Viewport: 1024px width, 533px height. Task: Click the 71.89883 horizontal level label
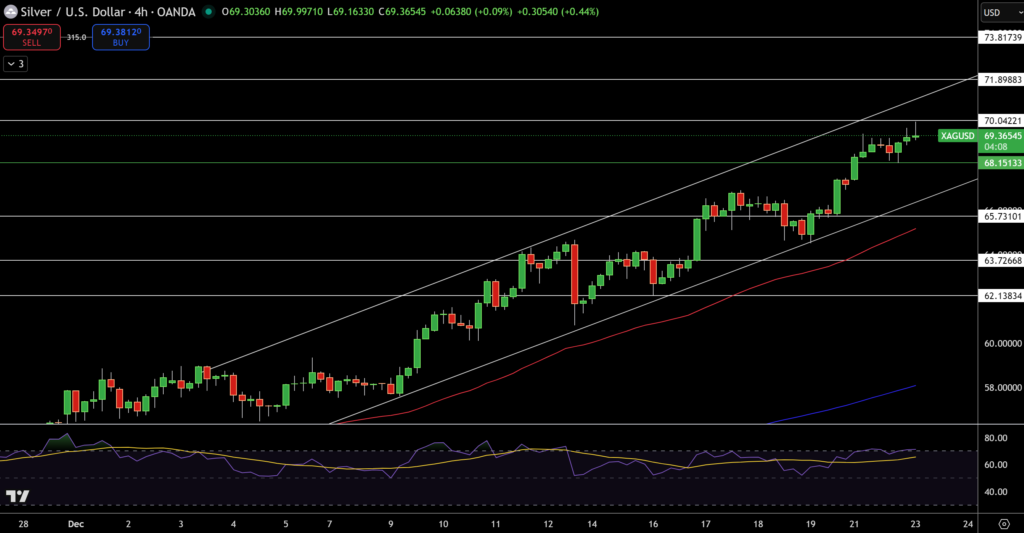tap(1001, 79)
